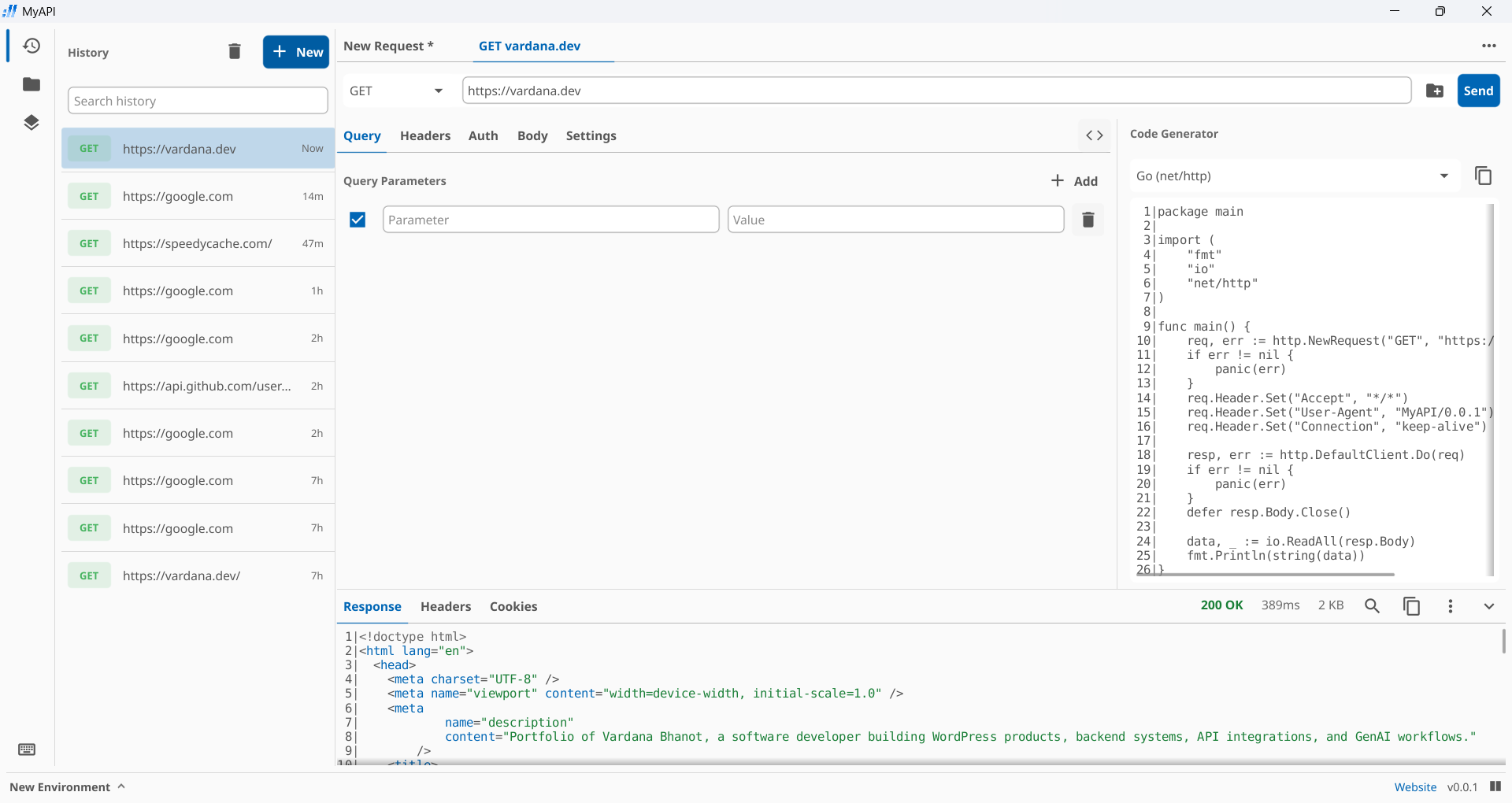Screen dimensions: 1512x803
Task: Select the request Headers tab
Action: tap(425, 135)
